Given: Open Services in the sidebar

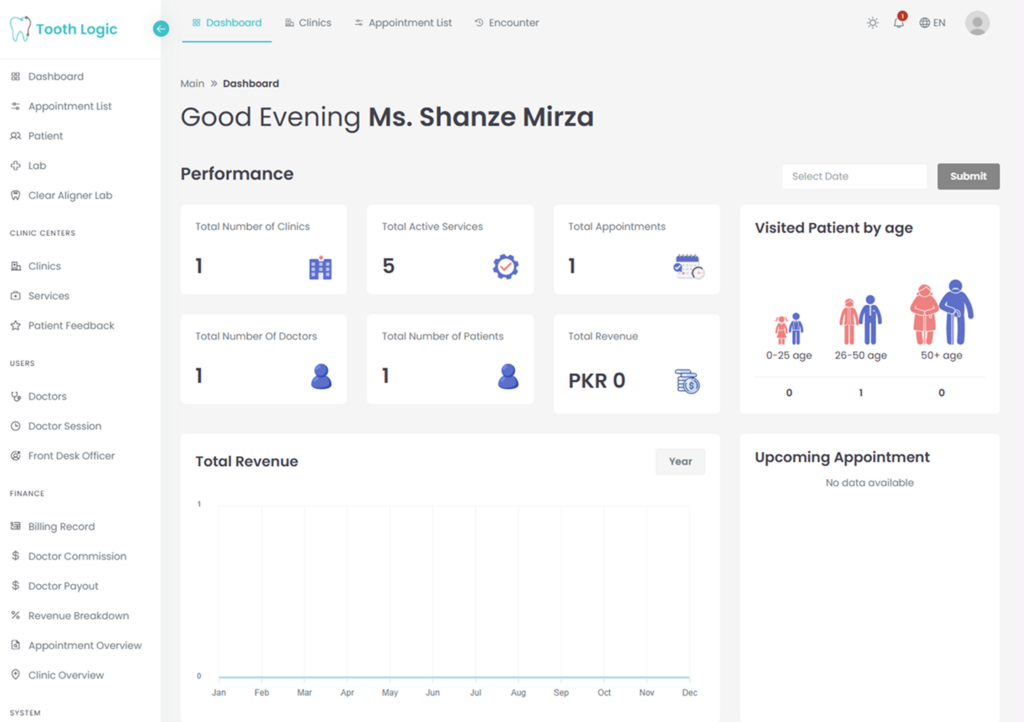Looking at the screenshot, I should (x=40, y=296).
